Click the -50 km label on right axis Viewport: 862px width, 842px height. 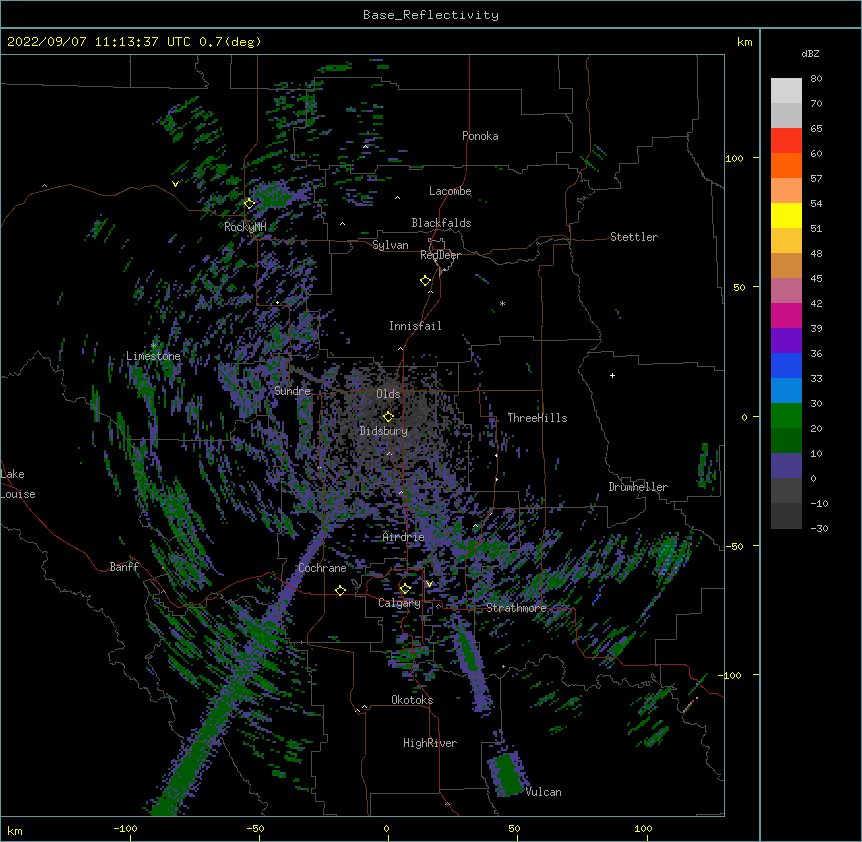734,546
